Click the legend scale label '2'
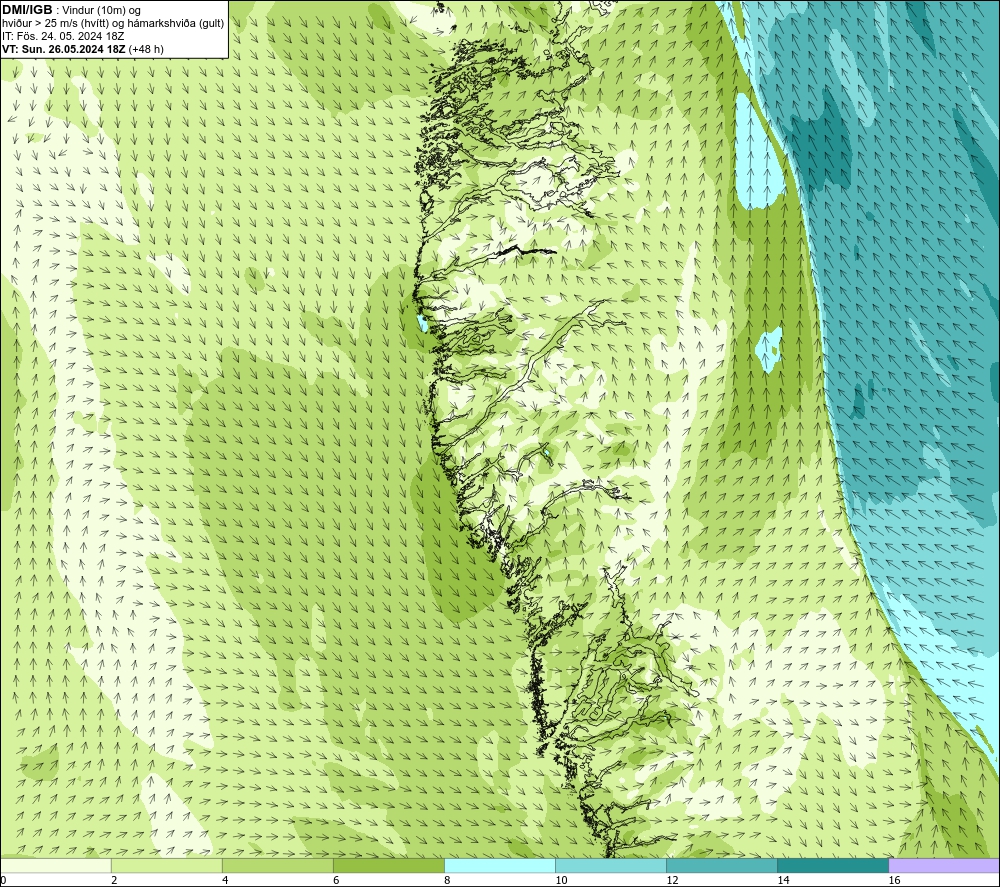Viewport: 1000px width, 887px height. [114, 881]
